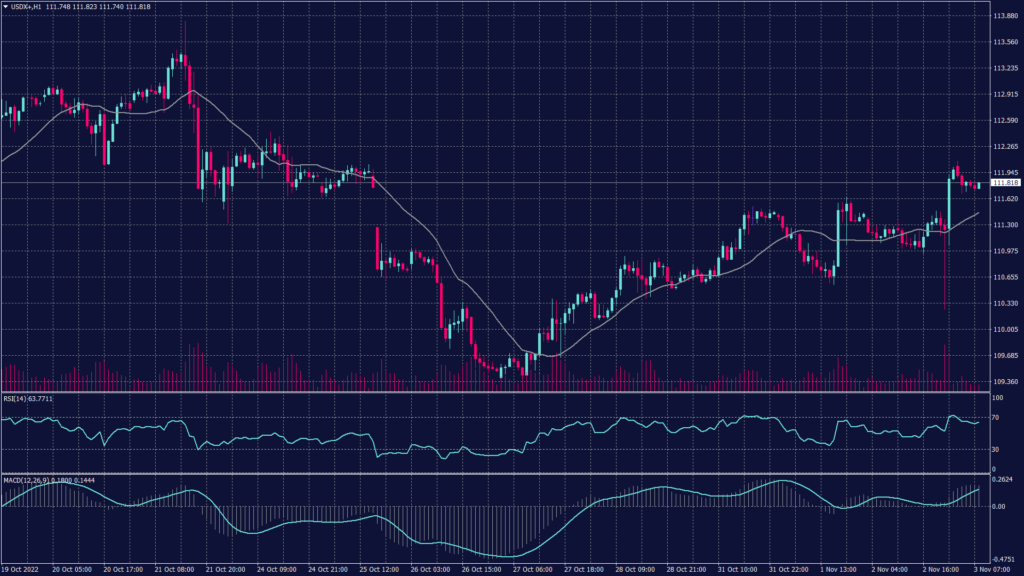Click the 109.360 price level on axis
This screenshot has width=1024, height=576.
[1004, 381]
